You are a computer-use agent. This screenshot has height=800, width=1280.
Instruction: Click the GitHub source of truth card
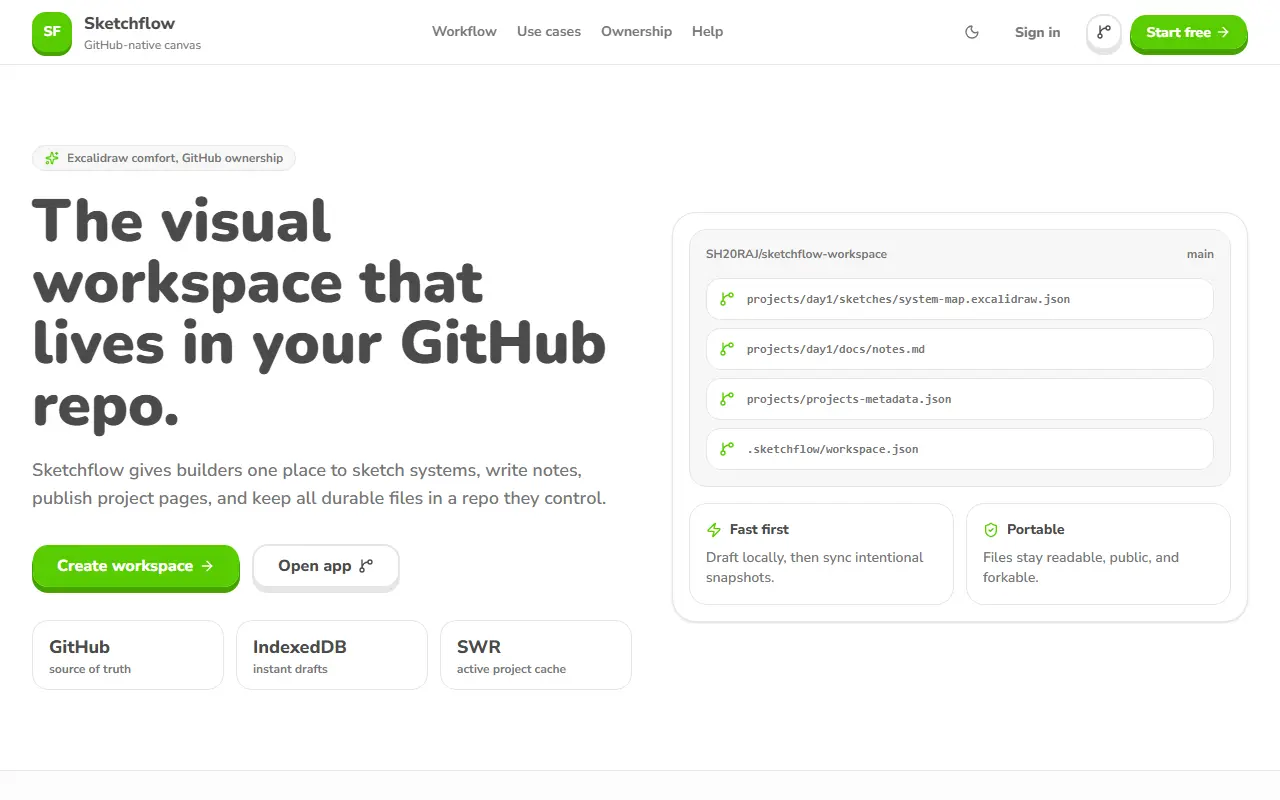[x=128, y=655]
